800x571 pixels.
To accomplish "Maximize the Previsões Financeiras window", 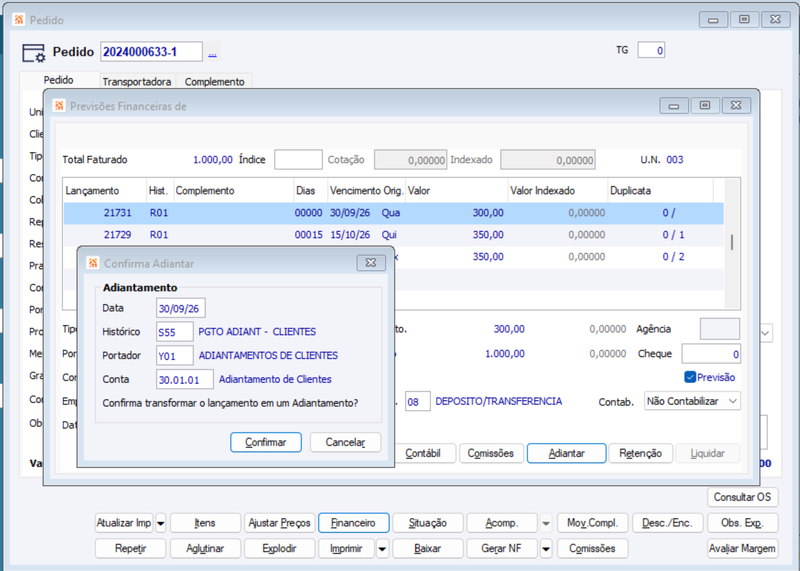I will click(x=705, y=105).
